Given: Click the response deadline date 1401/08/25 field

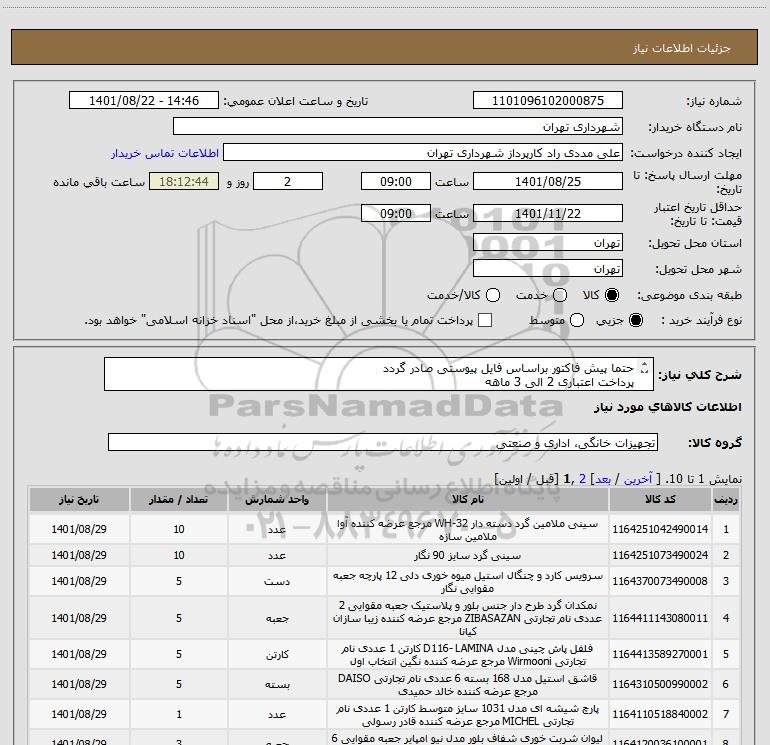Looking at the screenshot, I should (548, 181).
